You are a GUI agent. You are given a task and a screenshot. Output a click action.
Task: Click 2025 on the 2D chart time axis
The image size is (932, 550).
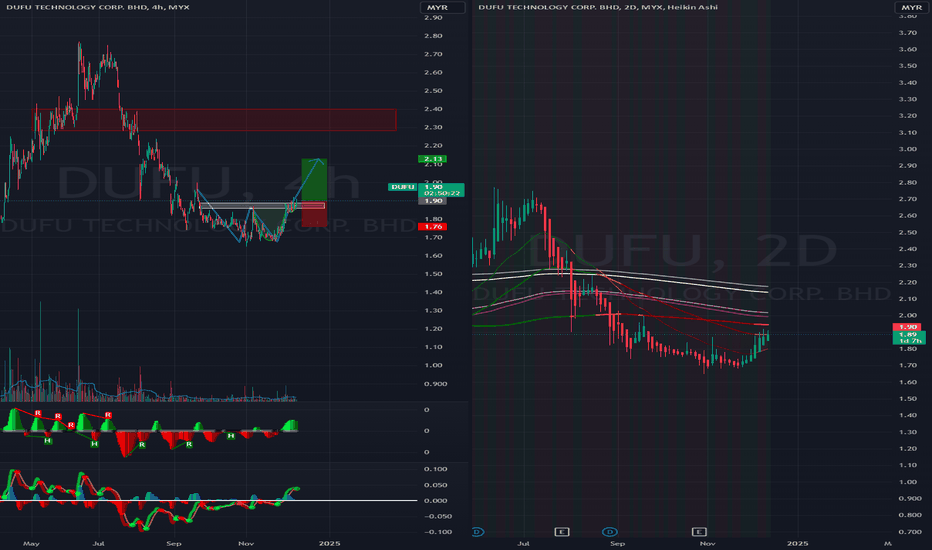point(798,543)
